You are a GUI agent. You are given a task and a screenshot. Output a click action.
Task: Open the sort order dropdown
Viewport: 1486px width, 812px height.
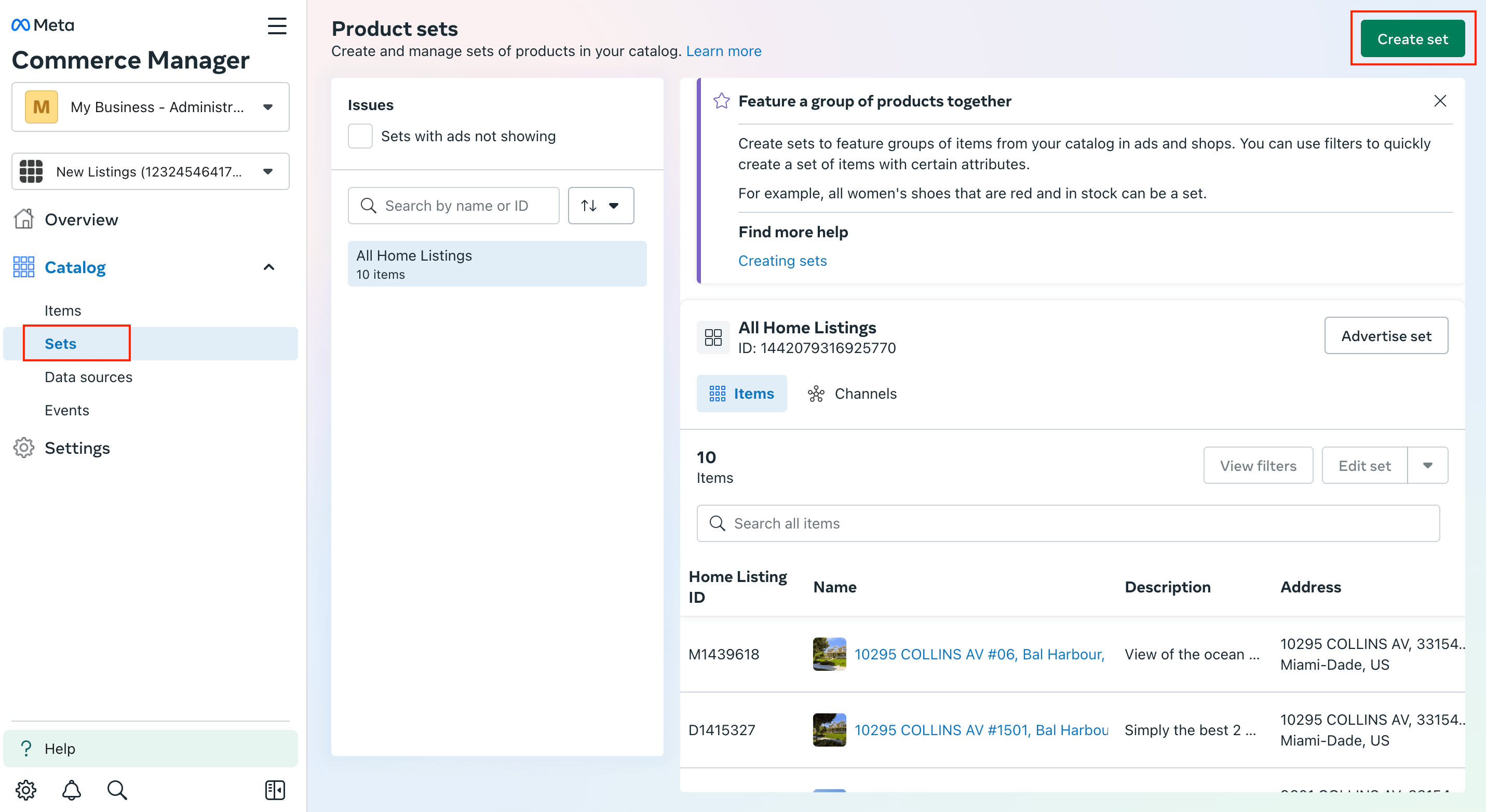(x=601, y=205)
